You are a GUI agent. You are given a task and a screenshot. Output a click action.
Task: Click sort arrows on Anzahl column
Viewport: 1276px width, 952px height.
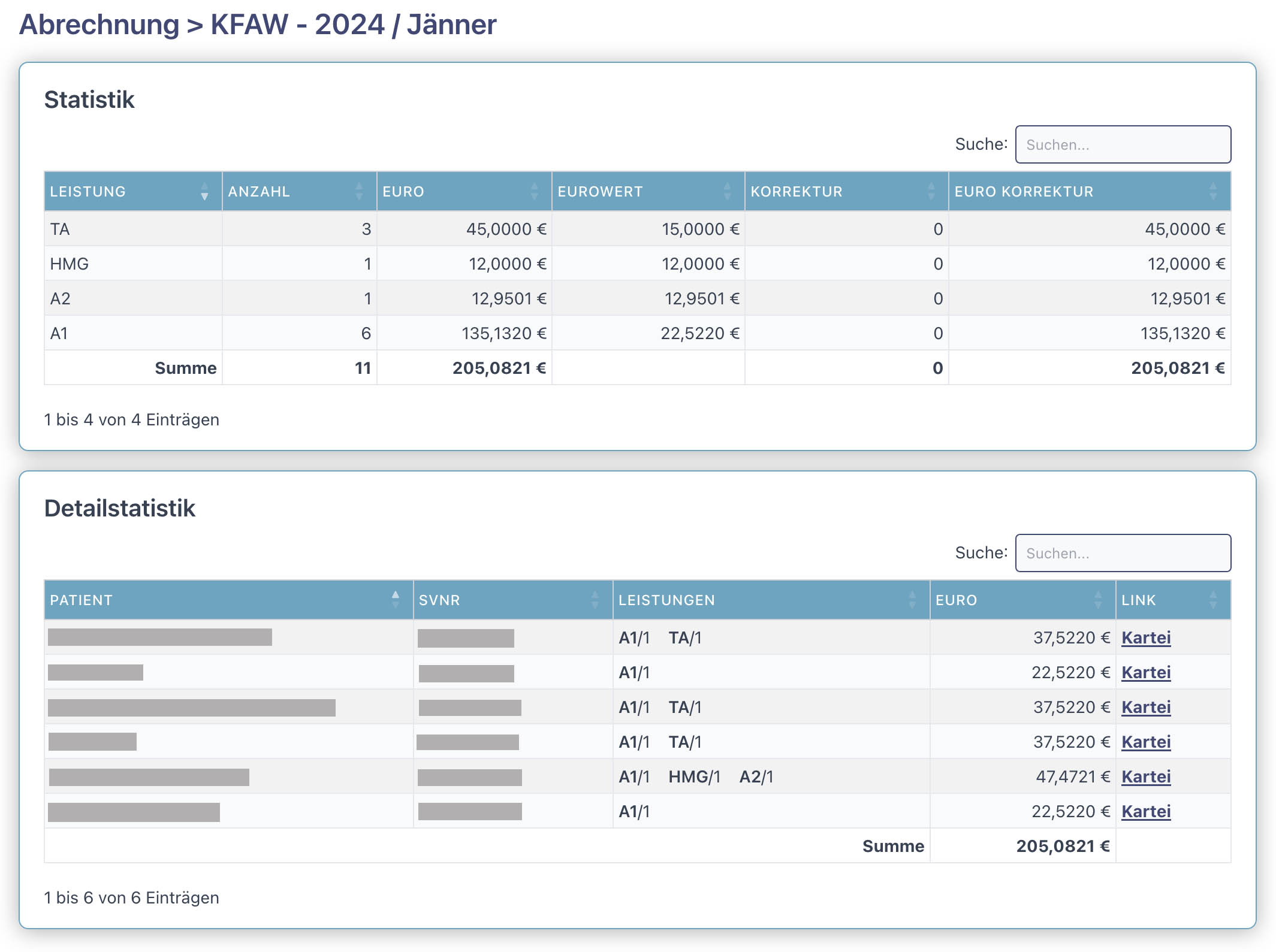[x=359, y=192]
